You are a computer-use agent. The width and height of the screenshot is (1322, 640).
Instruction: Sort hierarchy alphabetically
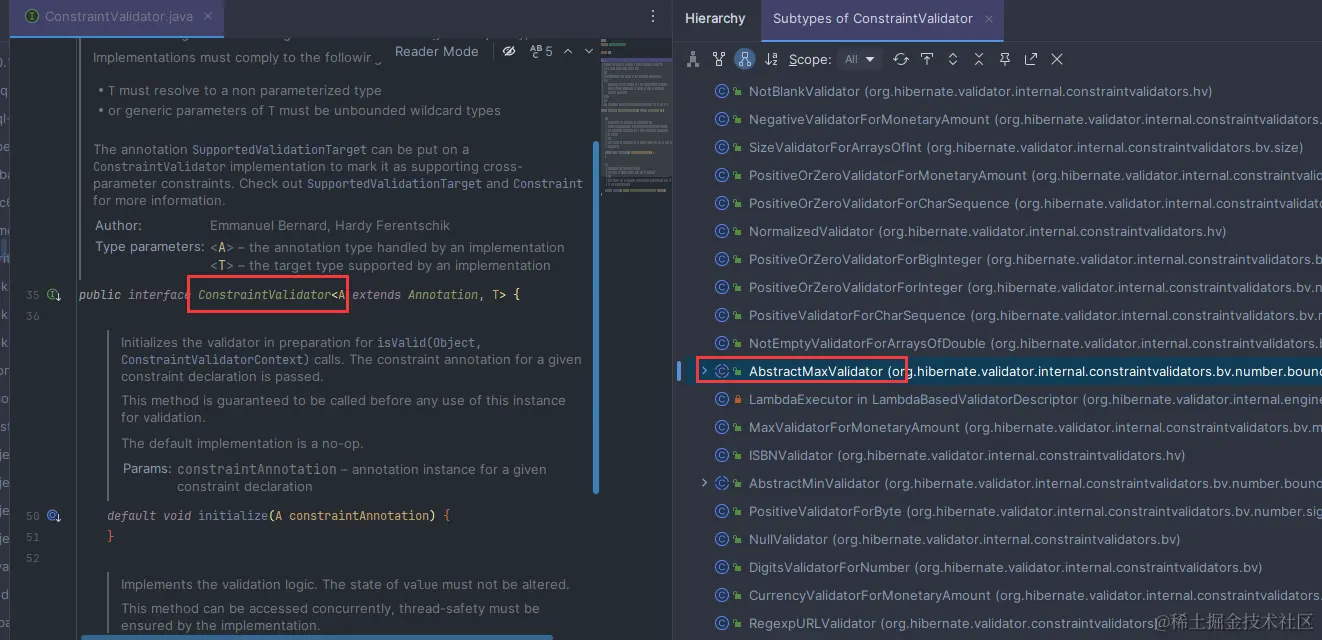click(771, 59)
